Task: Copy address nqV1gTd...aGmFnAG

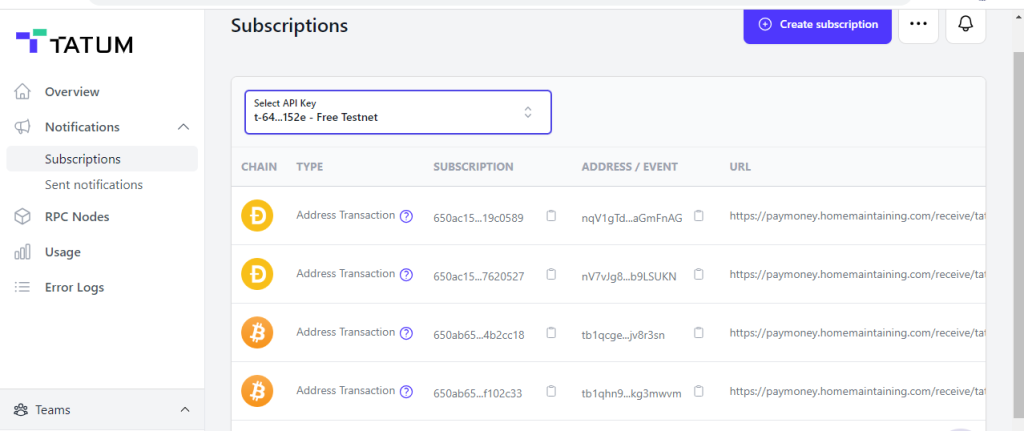Action: [699, 216]
